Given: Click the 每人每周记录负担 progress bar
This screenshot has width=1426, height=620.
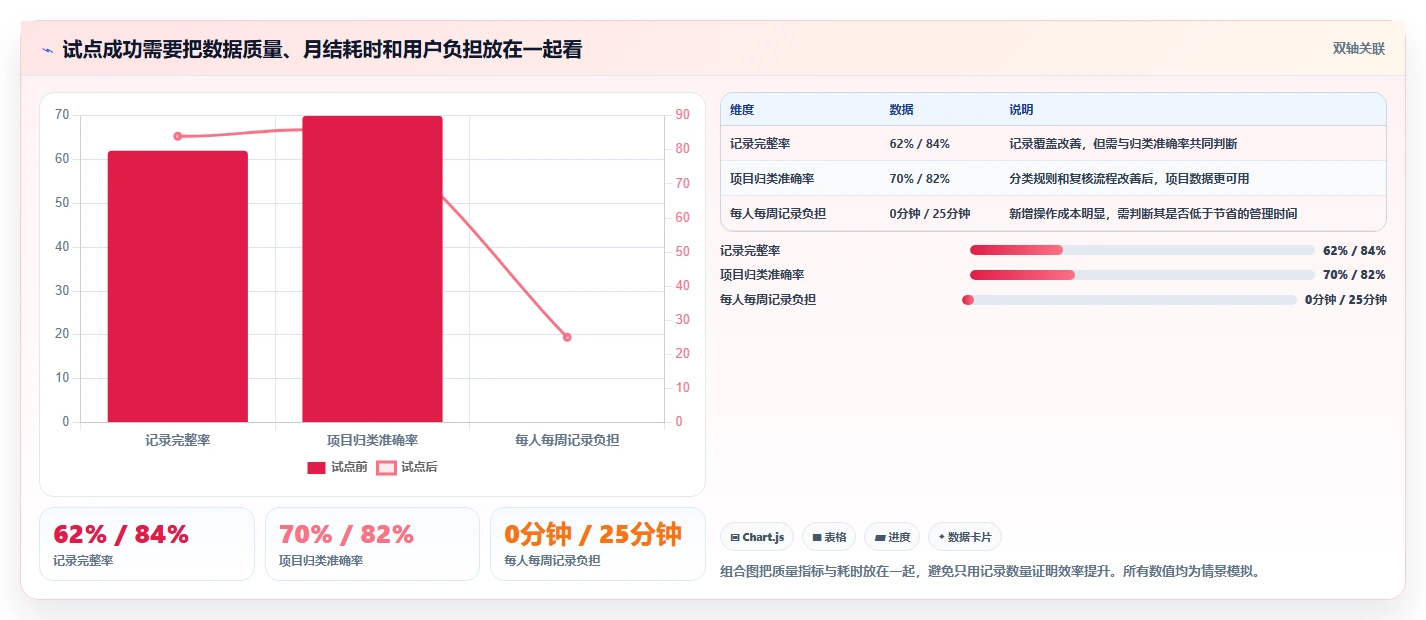Looking at the screenshot, I should 1129,300.
